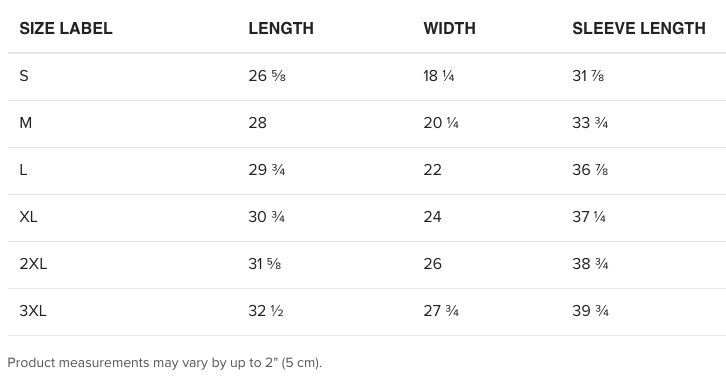The height and width of the screenshot is (385, 726).
Task: Click the 24 width value for XL
Action: point(432,217)
